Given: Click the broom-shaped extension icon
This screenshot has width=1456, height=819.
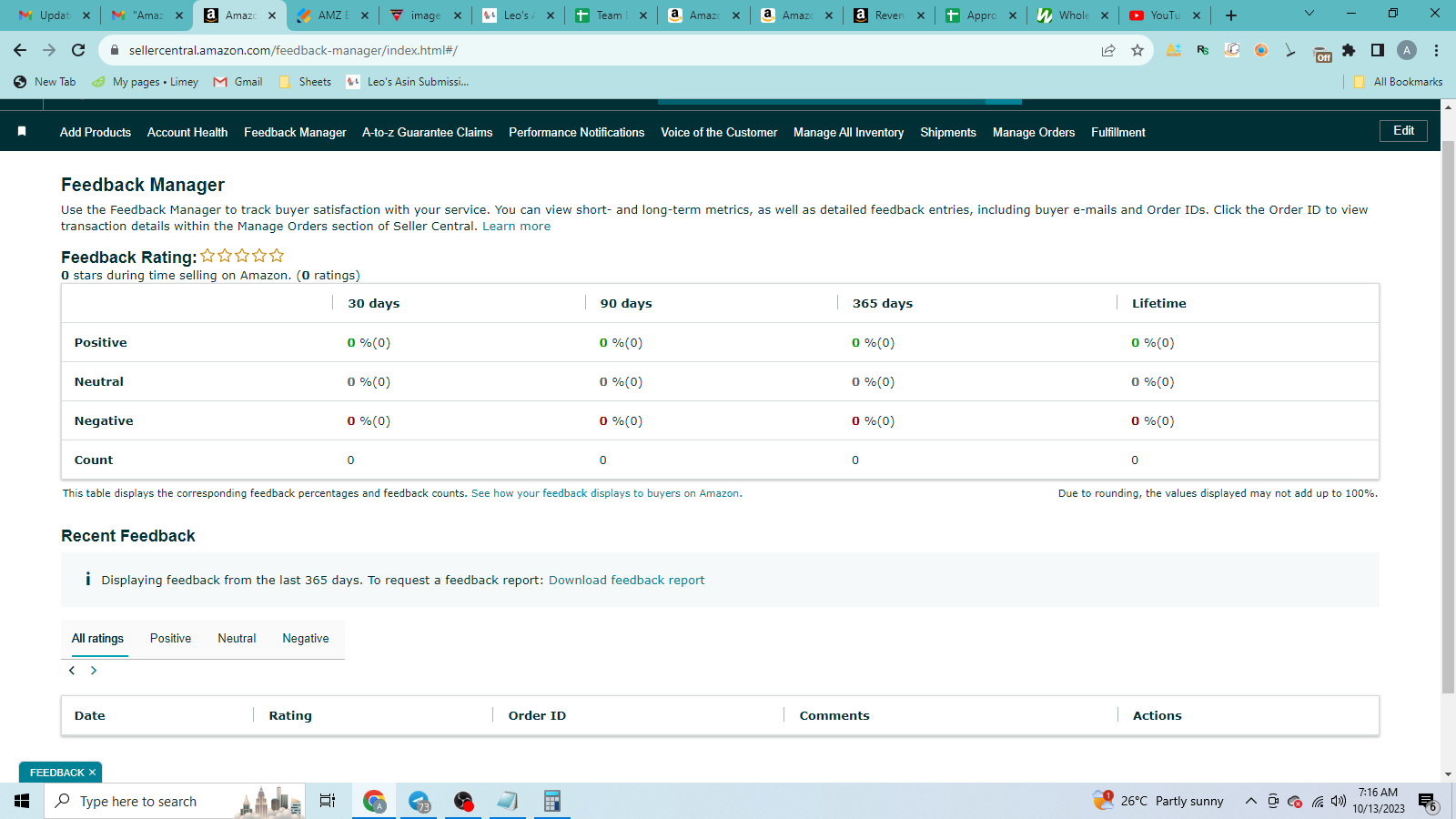Looking at the screenshot, I should [1290, 50].
